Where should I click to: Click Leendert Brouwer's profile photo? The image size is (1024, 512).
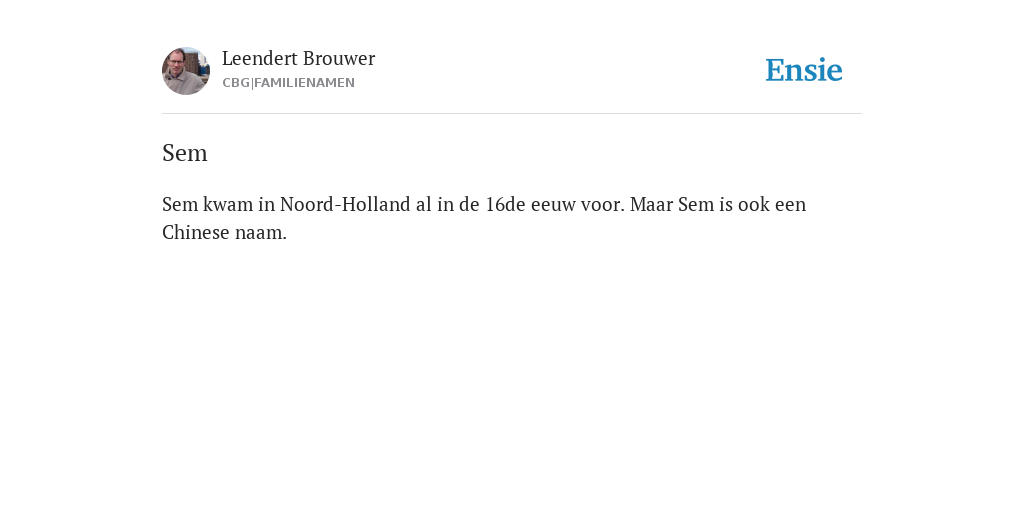(x=186, y=71)
